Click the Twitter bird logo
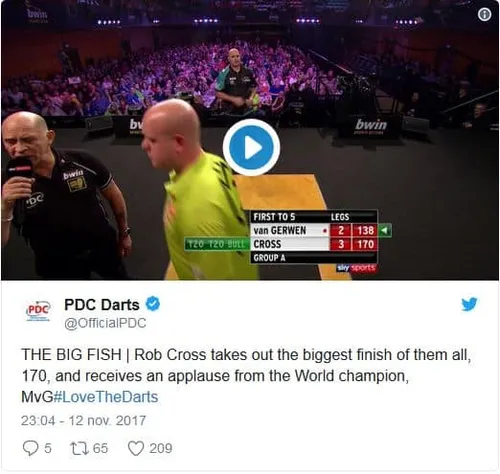500x474 pixels. click(469, 304)
